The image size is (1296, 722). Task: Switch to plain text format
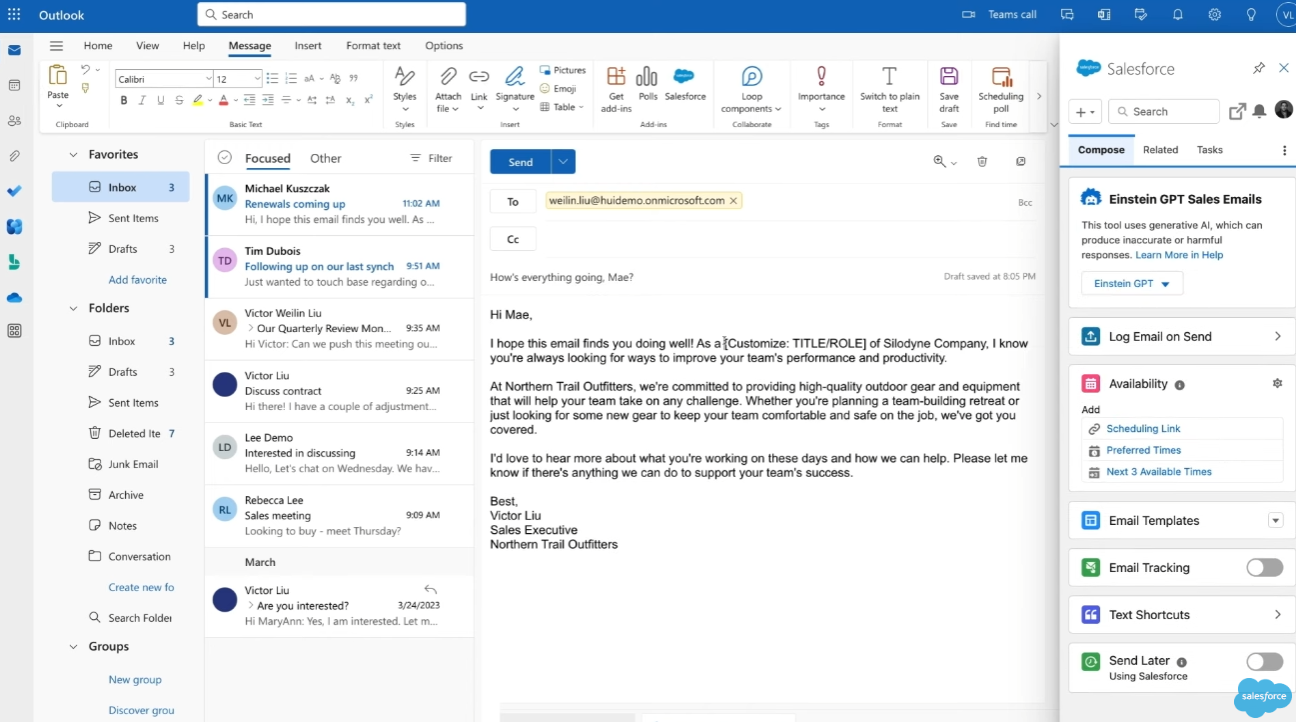pyautogui.click(x=889, y=89)
